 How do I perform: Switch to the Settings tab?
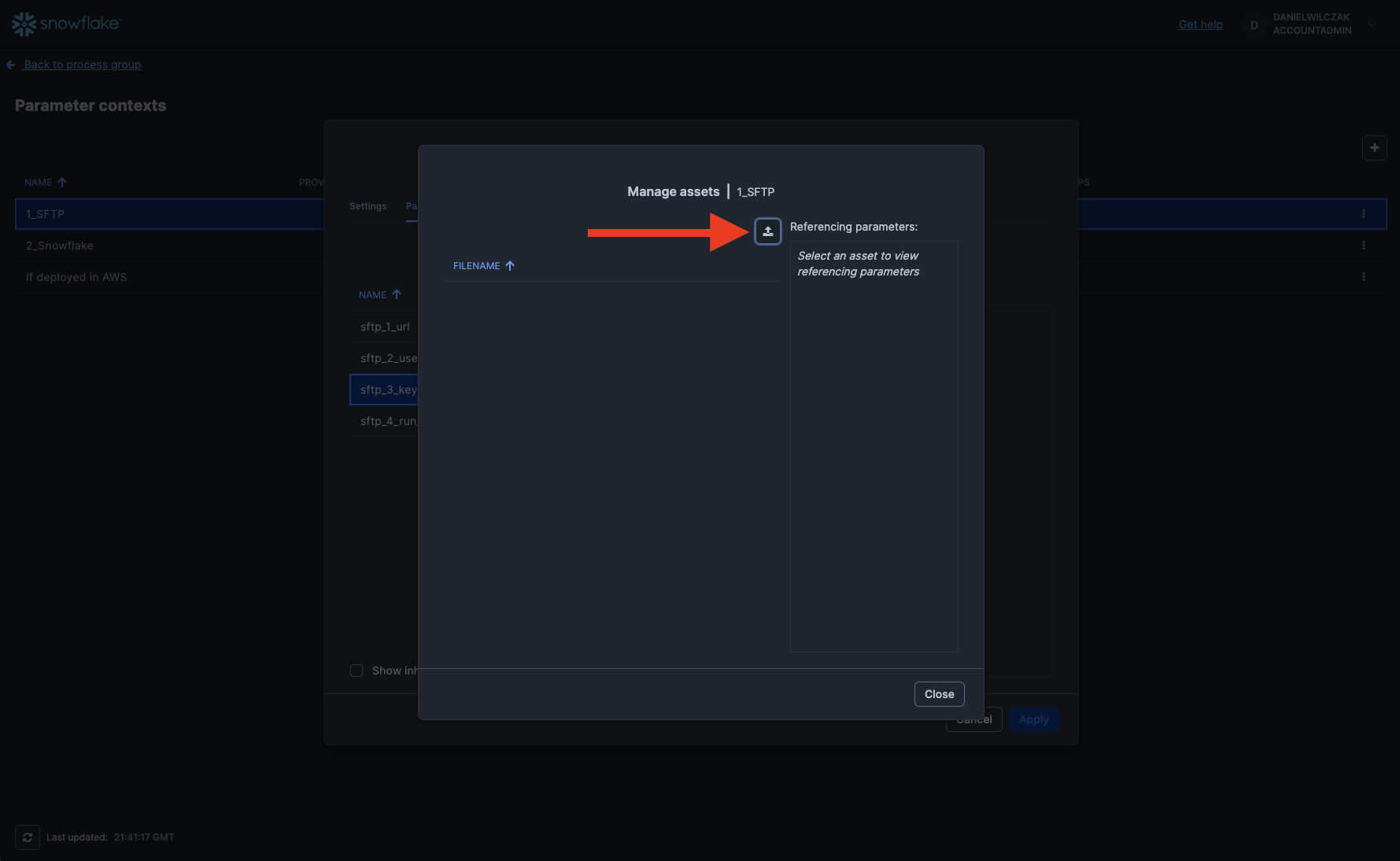(x=368, y=206)
